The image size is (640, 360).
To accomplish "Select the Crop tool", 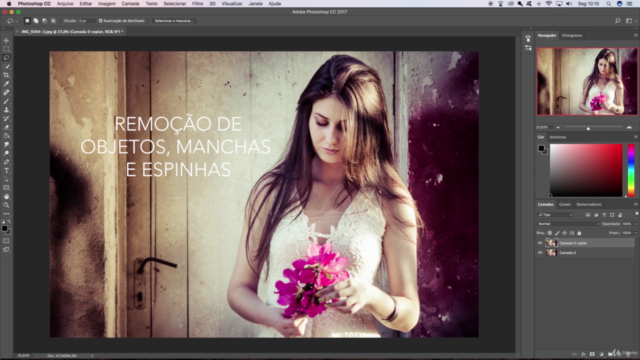I will [6, 75].
